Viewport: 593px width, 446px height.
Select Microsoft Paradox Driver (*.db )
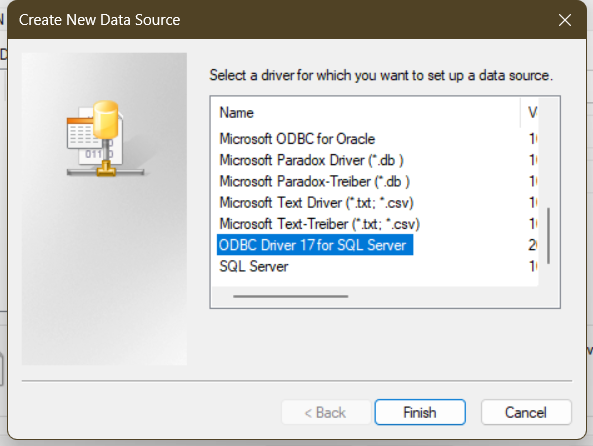(x=311, y=160)
